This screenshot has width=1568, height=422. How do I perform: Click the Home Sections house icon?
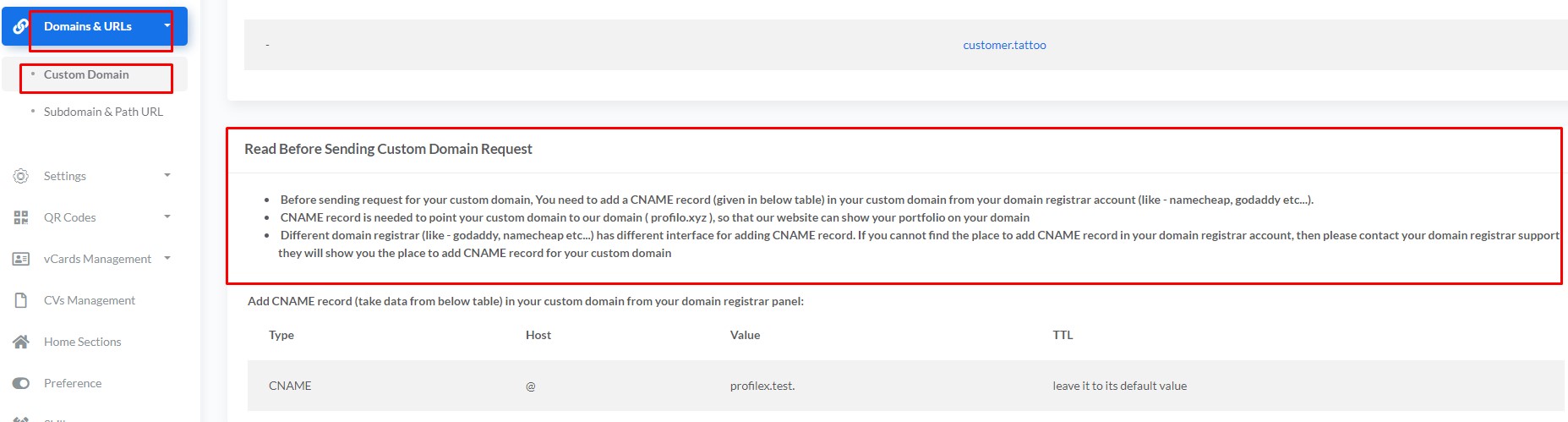click(x=21, y=342)
